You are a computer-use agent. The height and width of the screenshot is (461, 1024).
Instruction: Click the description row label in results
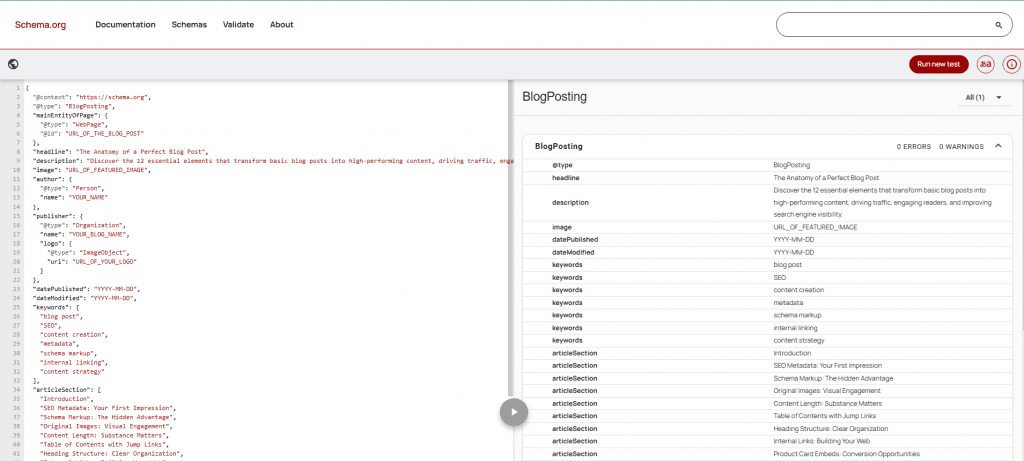point(570,202)
